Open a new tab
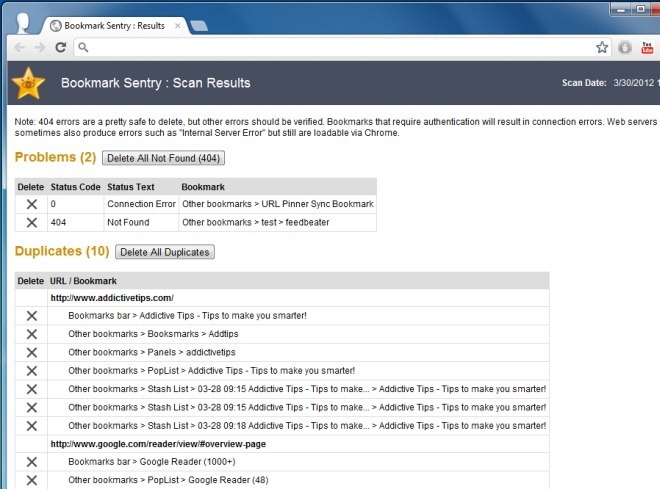Screen dimensions: 660x489 point(198,26)
